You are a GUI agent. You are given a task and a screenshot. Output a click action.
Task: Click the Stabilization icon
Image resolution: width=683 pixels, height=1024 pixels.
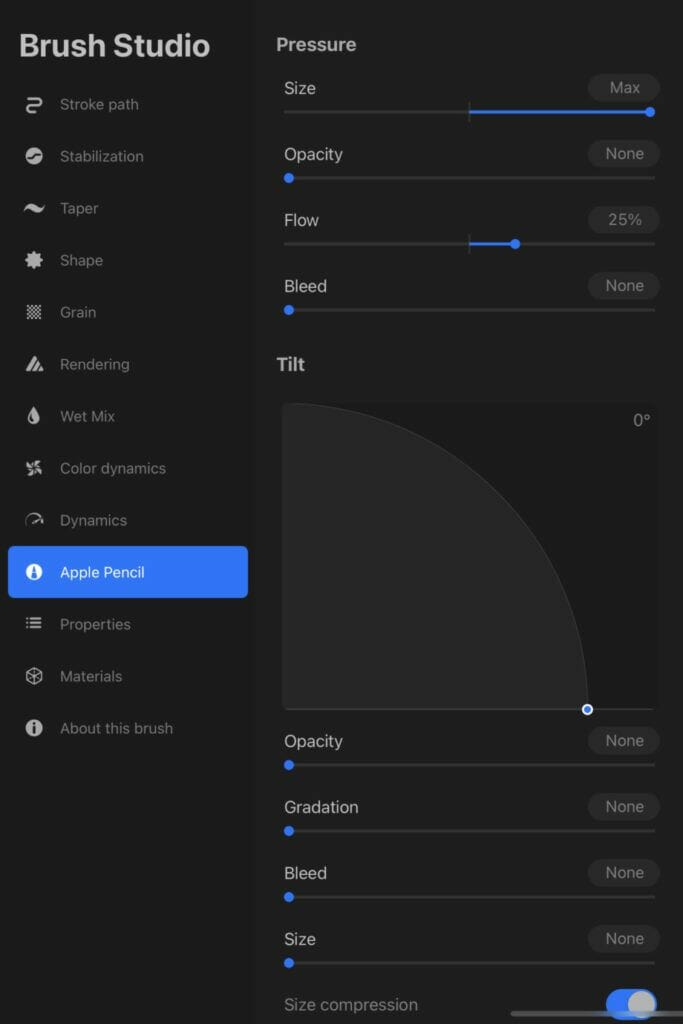[x=34, y=156]
